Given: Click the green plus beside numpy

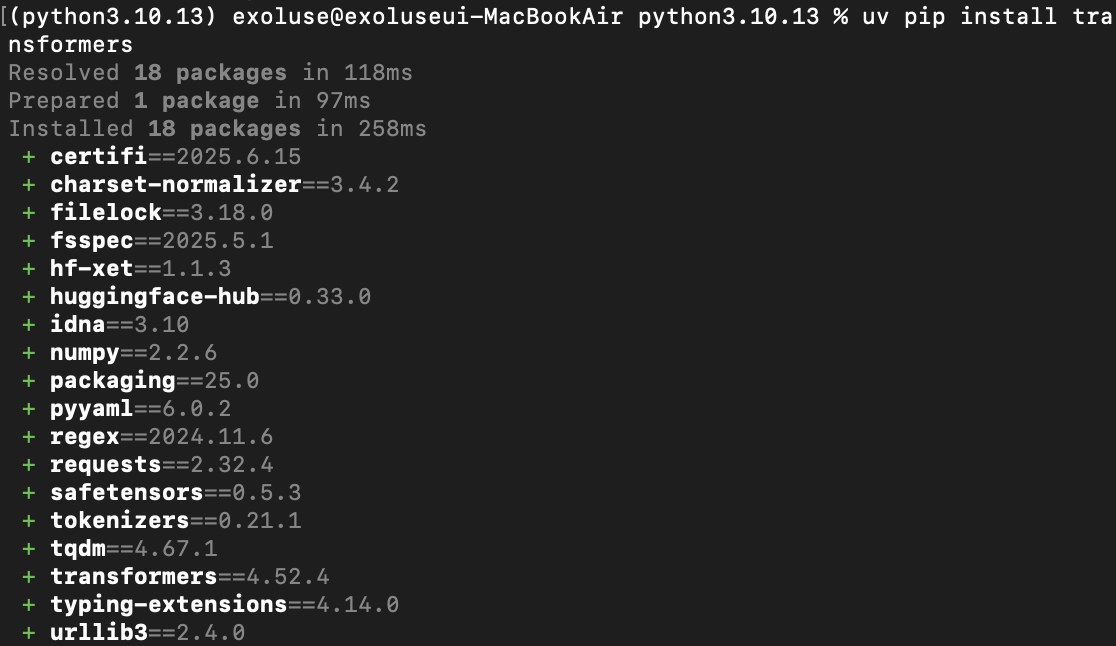Looking at the screenshot, I should point(28,353).
